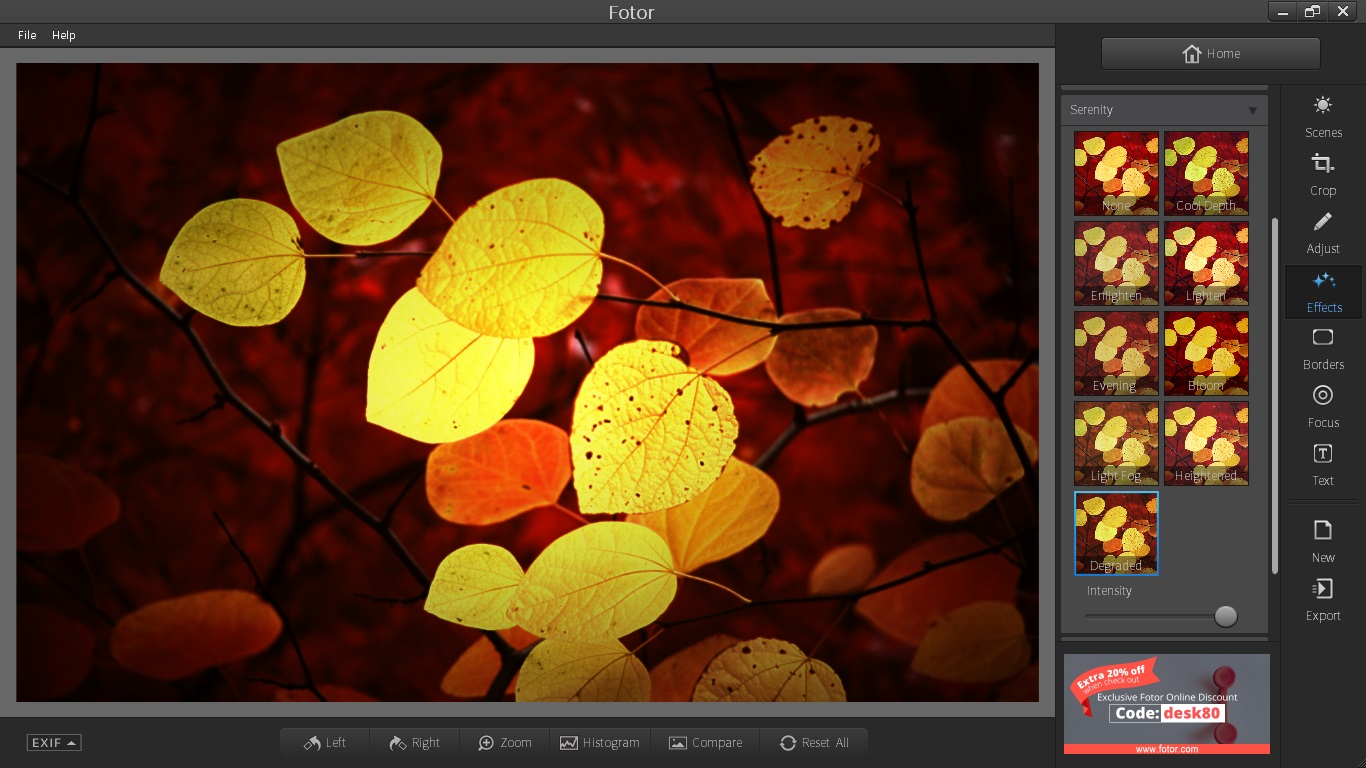Select the Crop tool
Screen dimensions: 1366x768
(1323, 175)
